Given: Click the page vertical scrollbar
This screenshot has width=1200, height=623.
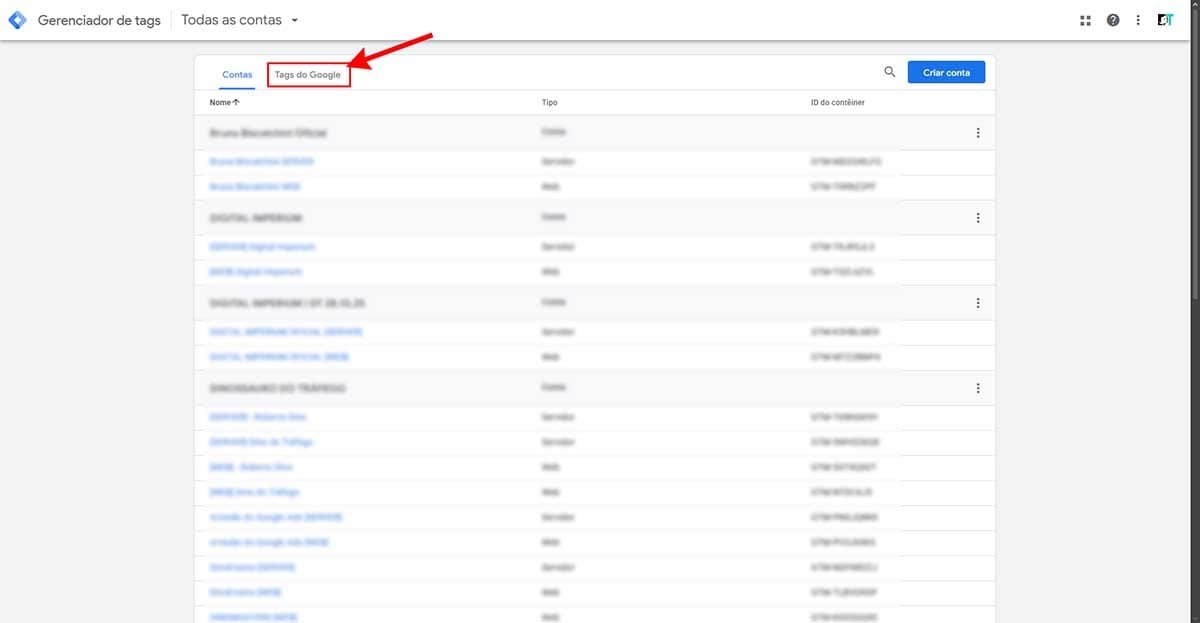Looking at the screenshot, I should click(x=1194, y=155).
